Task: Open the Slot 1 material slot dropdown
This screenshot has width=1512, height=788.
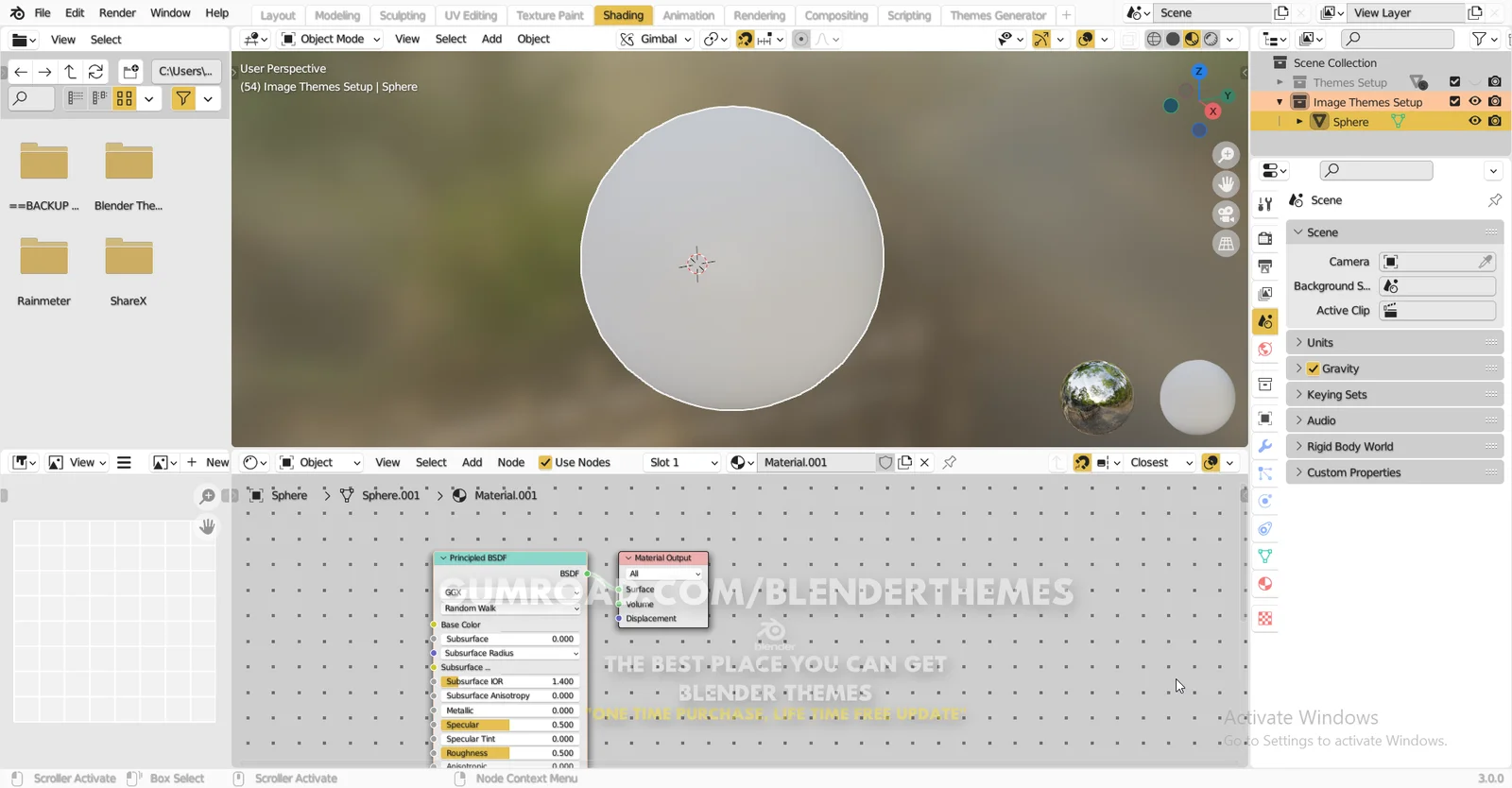Action: [682, 462]
